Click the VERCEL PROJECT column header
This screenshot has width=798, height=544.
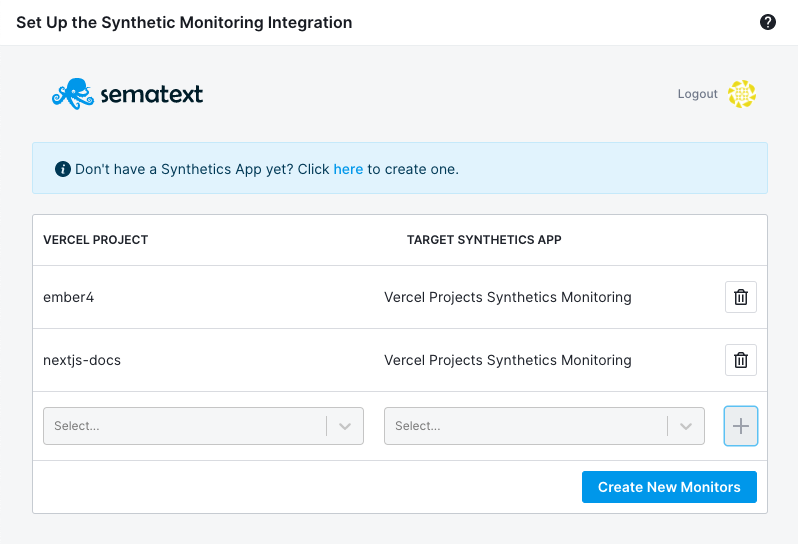coord(96,240)
